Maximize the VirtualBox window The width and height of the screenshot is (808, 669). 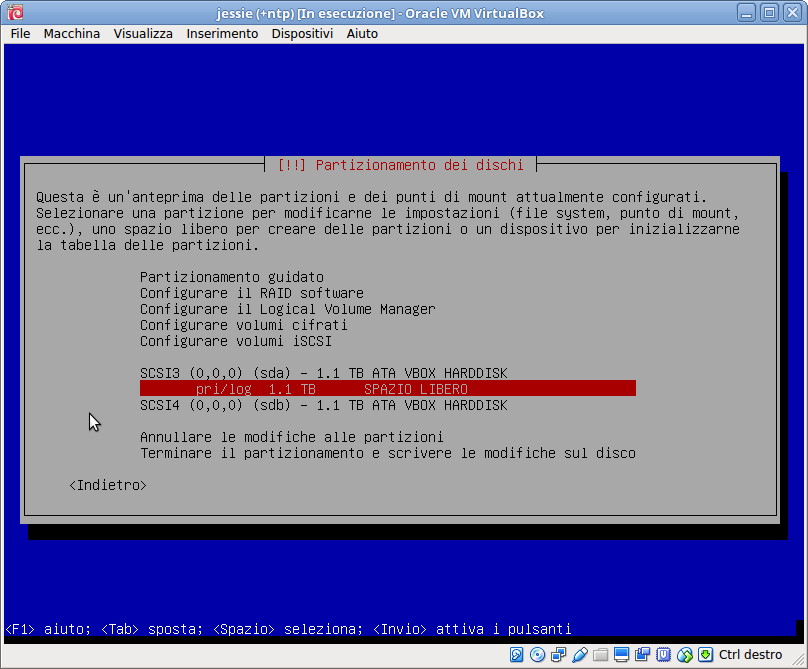[x=769, y=12]
